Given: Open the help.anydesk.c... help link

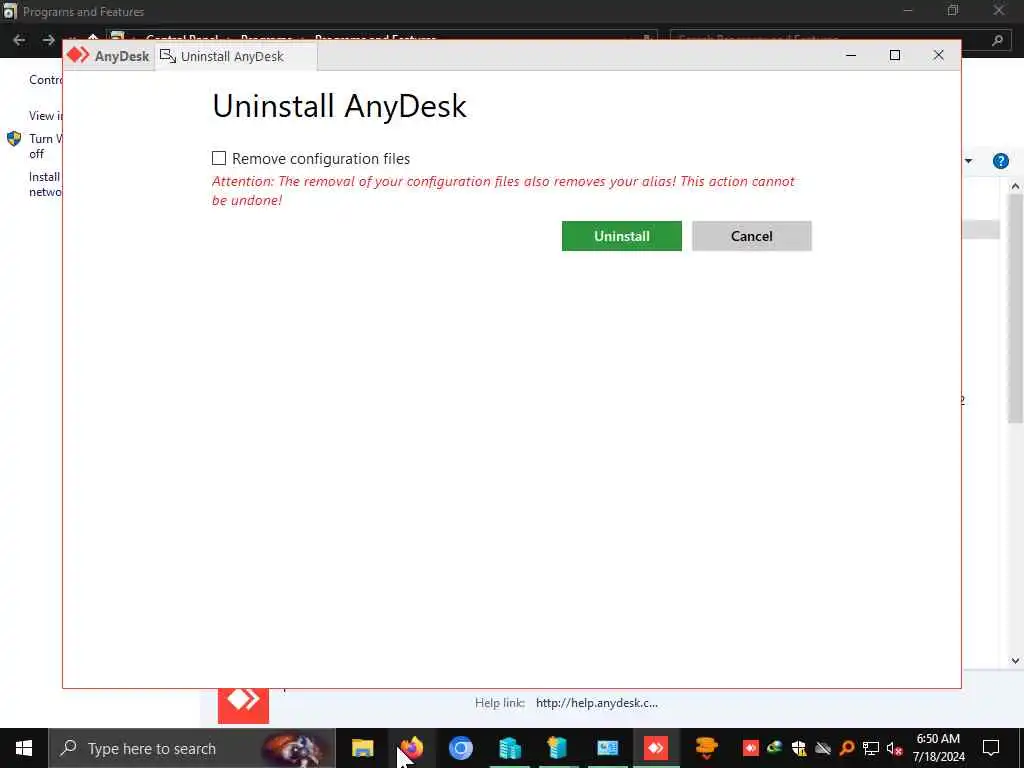Looking at the screenshot, I should click(596, 703).
